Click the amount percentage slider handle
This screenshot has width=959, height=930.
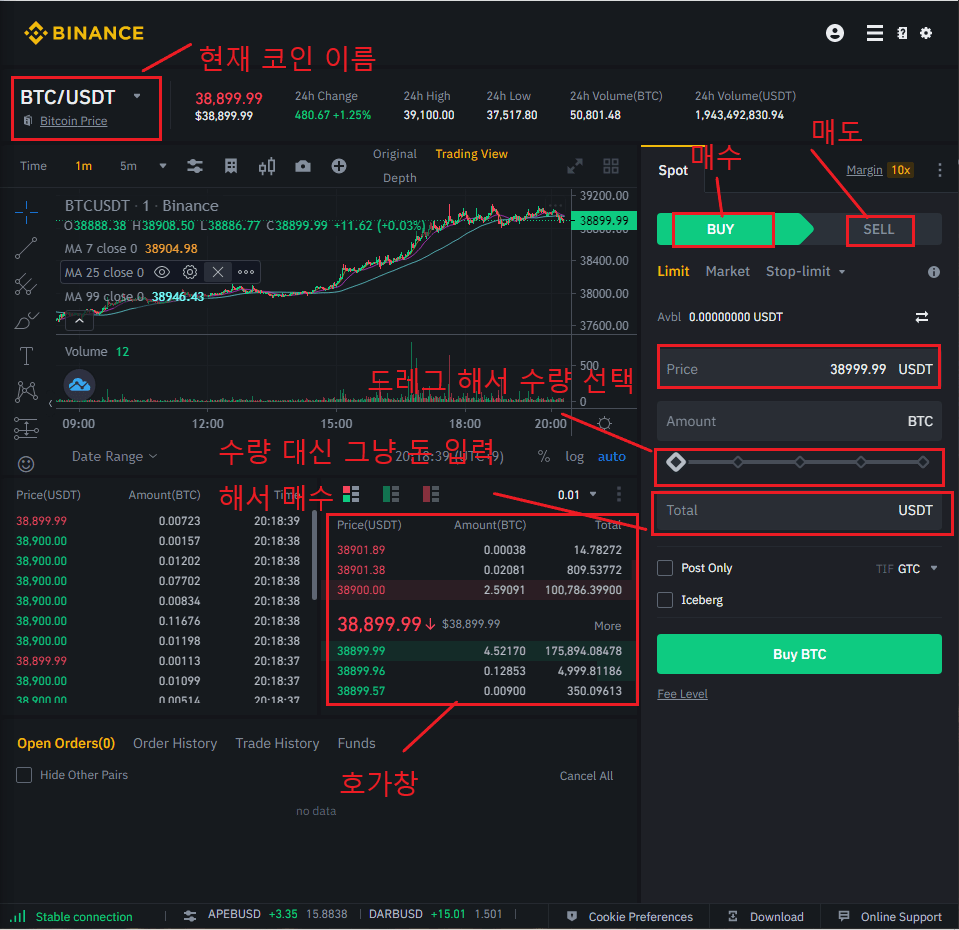point(675,462)
